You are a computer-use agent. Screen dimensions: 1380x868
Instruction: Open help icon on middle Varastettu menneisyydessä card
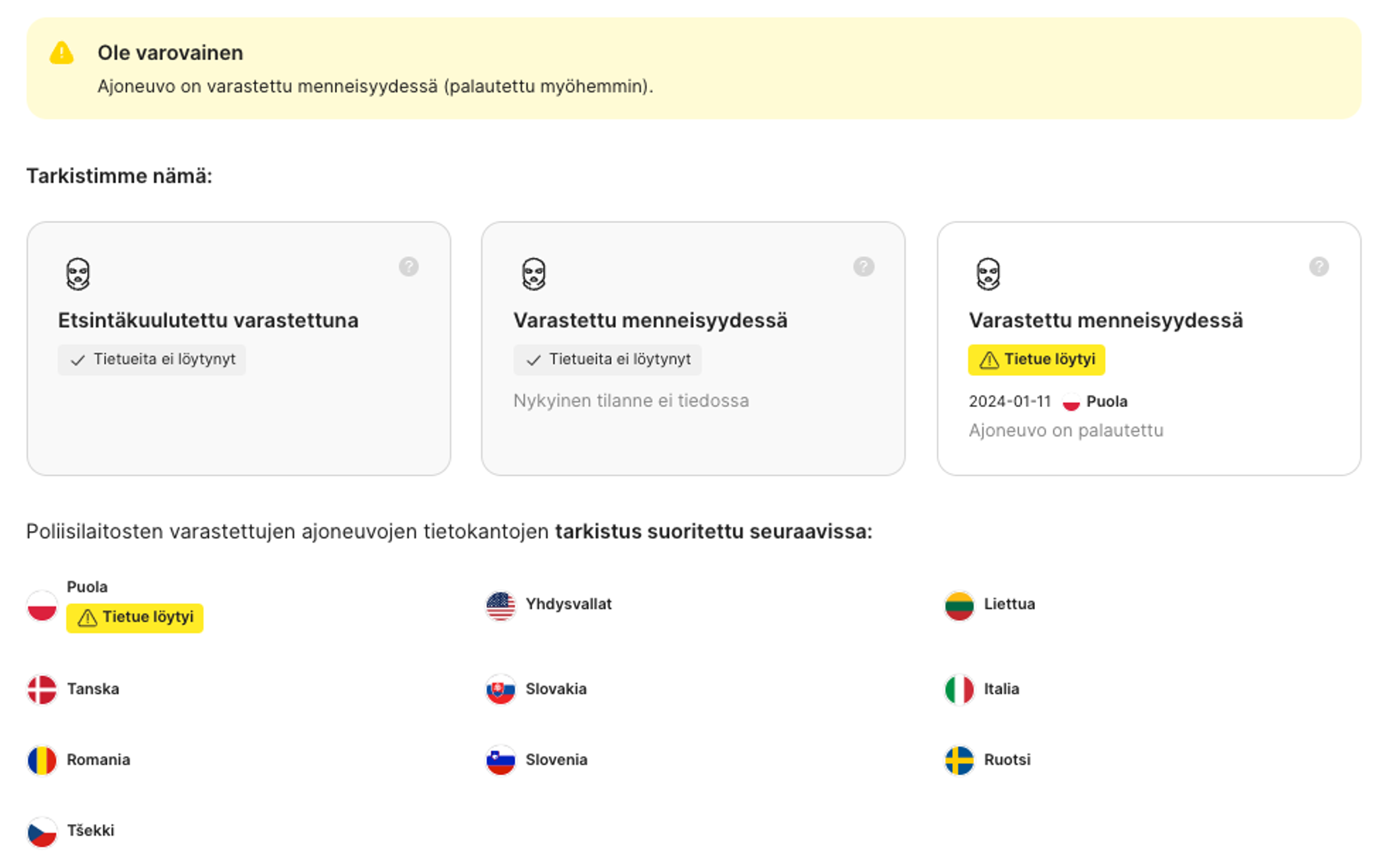point(864,267)
